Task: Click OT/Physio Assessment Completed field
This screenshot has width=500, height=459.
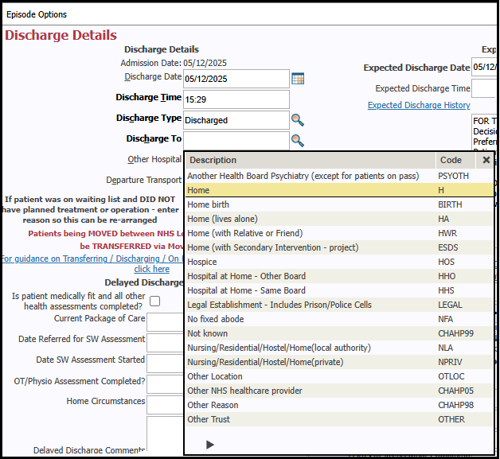Action: (165, 384)
